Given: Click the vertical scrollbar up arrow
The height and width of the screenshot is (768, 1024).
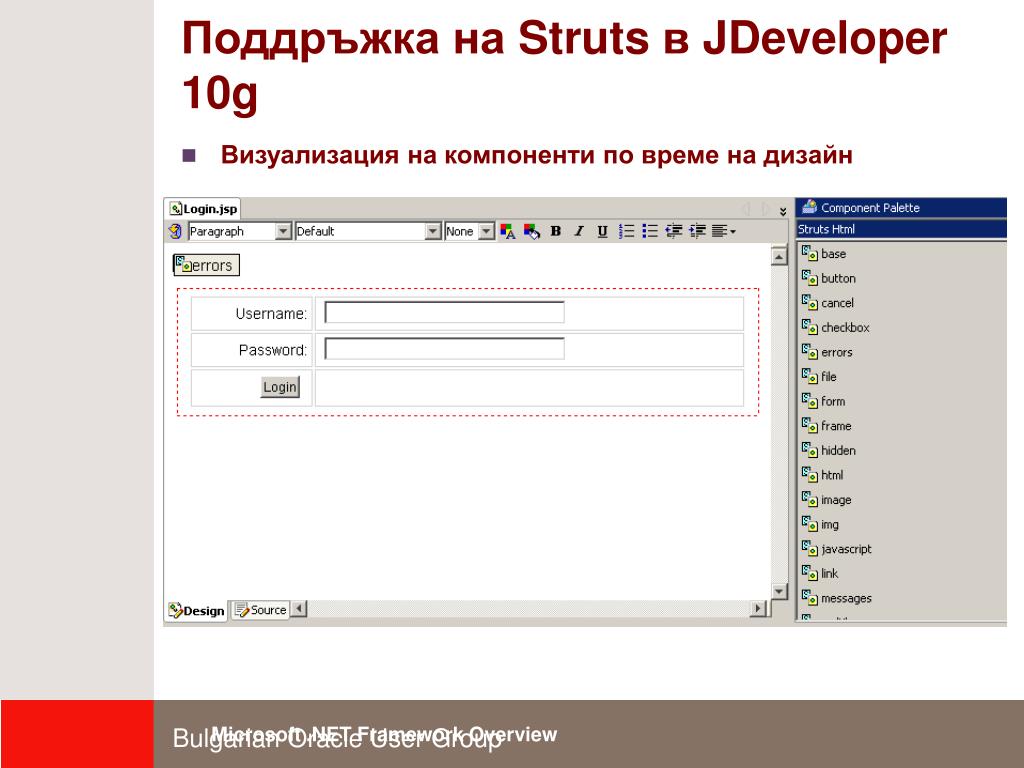Looking at the screenshot, I should pyautogui.click(x=779, y=257).
